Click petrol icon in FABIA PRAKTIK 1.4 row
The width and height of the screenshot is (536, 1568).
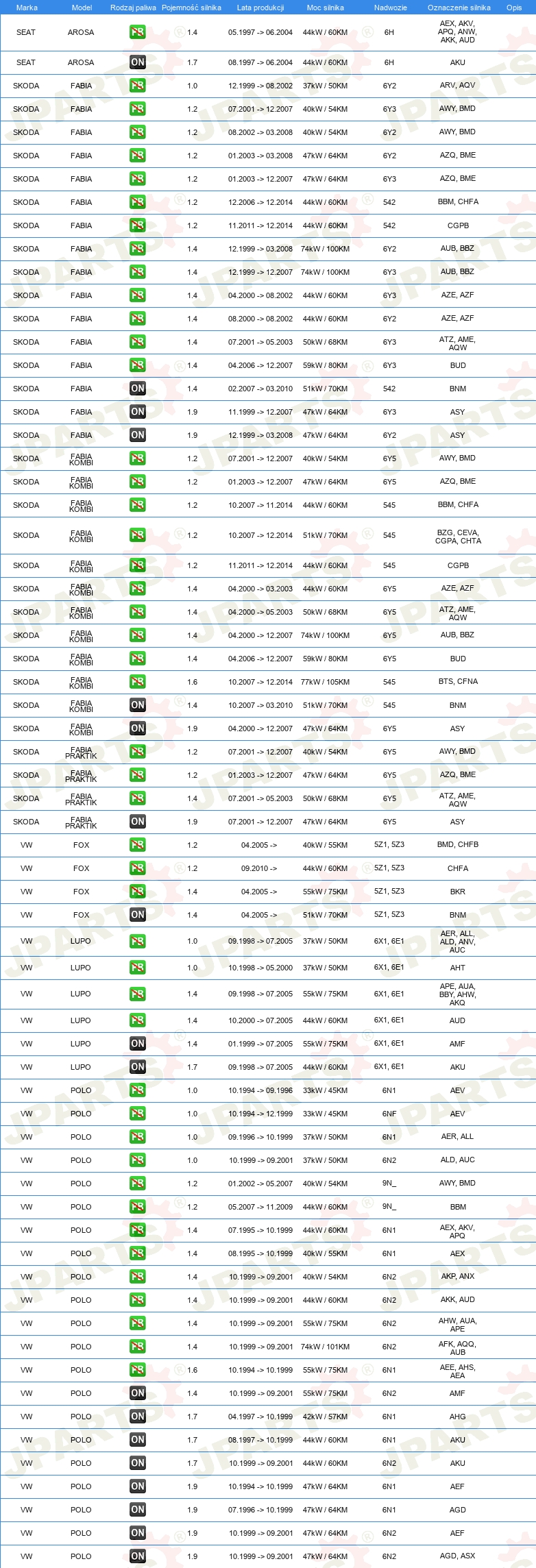138,798
